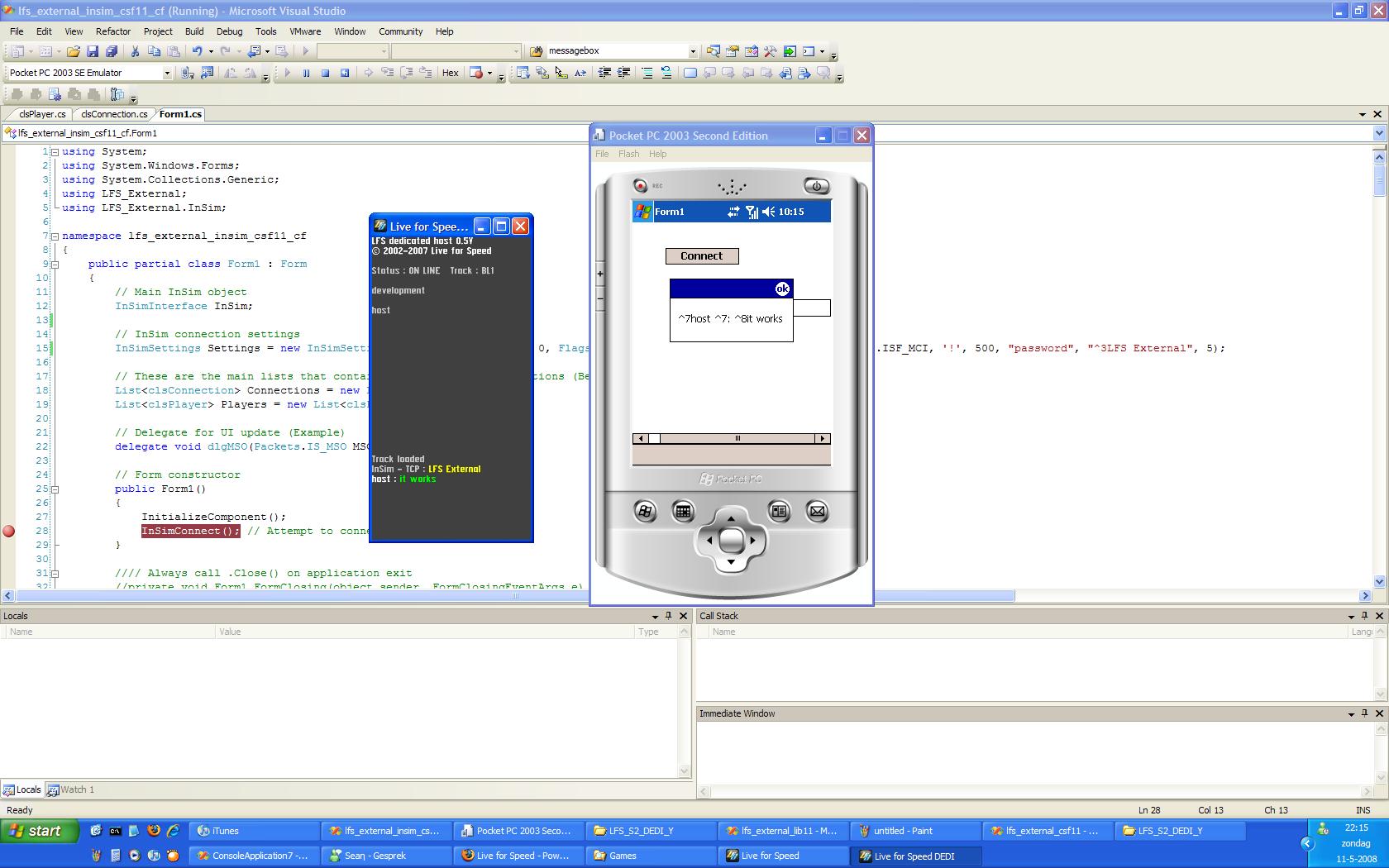Switch to the clsConnection.cs tab
The image size is (1389, 868).
click(114, 114)
